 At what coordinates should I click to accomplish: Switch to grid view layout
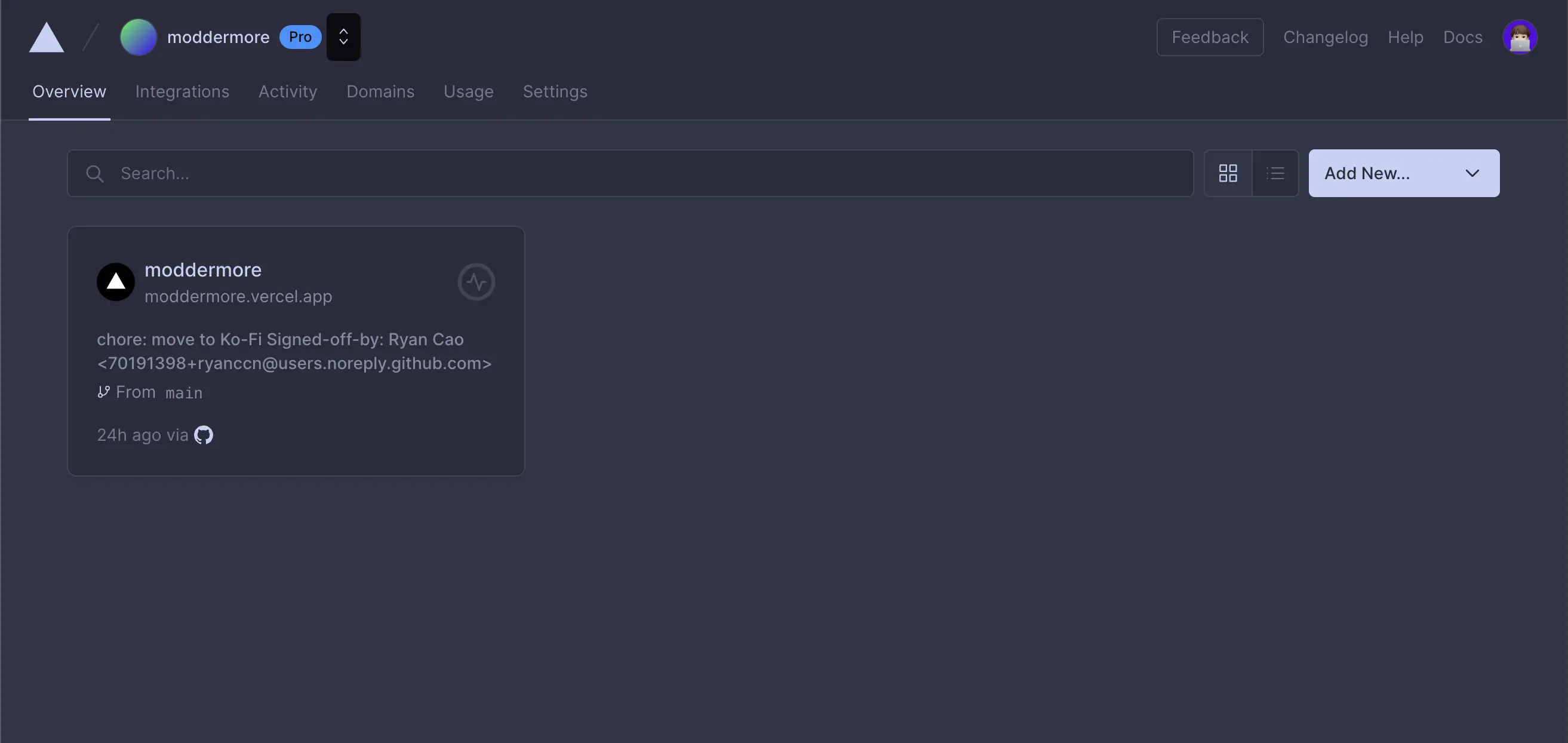pyautogui.click(x=1228, y=174)
